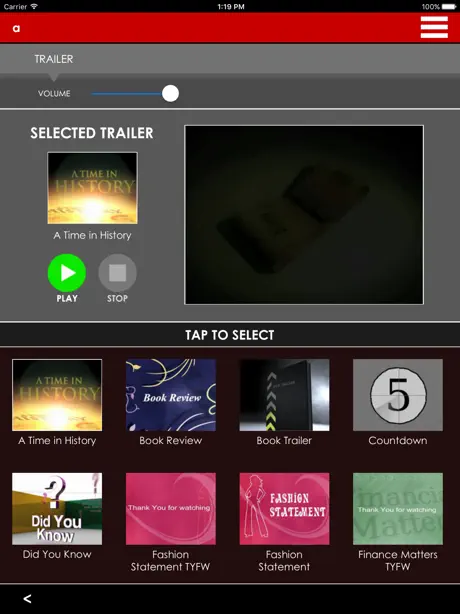Screen dimensions: 460x614
Task: Click the 'Book Trailer' caption text
Action: [x=284, y=441]
